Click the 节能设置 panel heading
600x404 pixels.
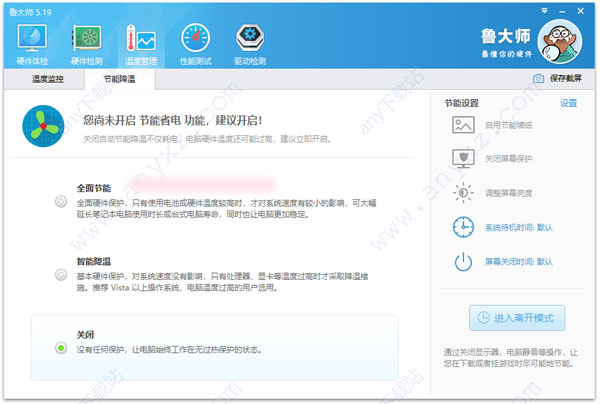[461, 103]
